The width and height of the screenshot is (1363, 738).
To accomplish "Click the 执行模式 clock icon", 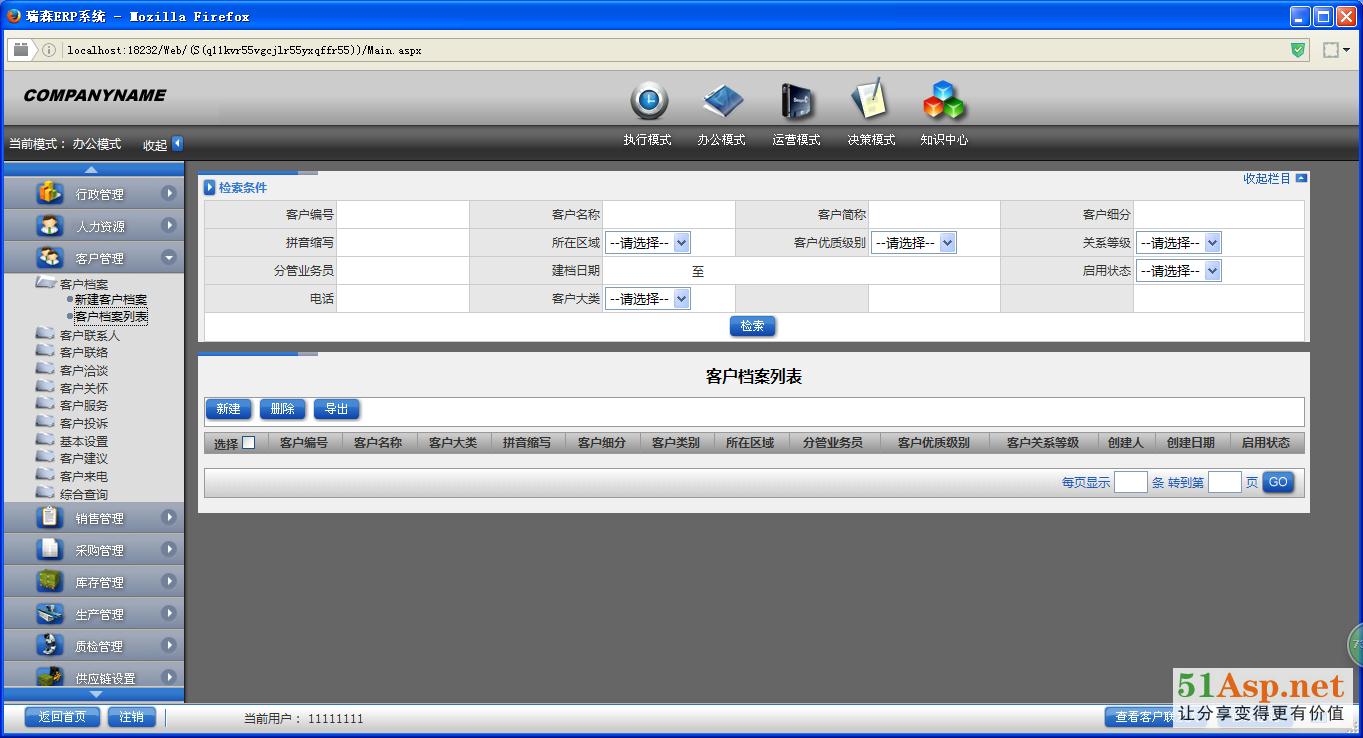I will point(648,101).
